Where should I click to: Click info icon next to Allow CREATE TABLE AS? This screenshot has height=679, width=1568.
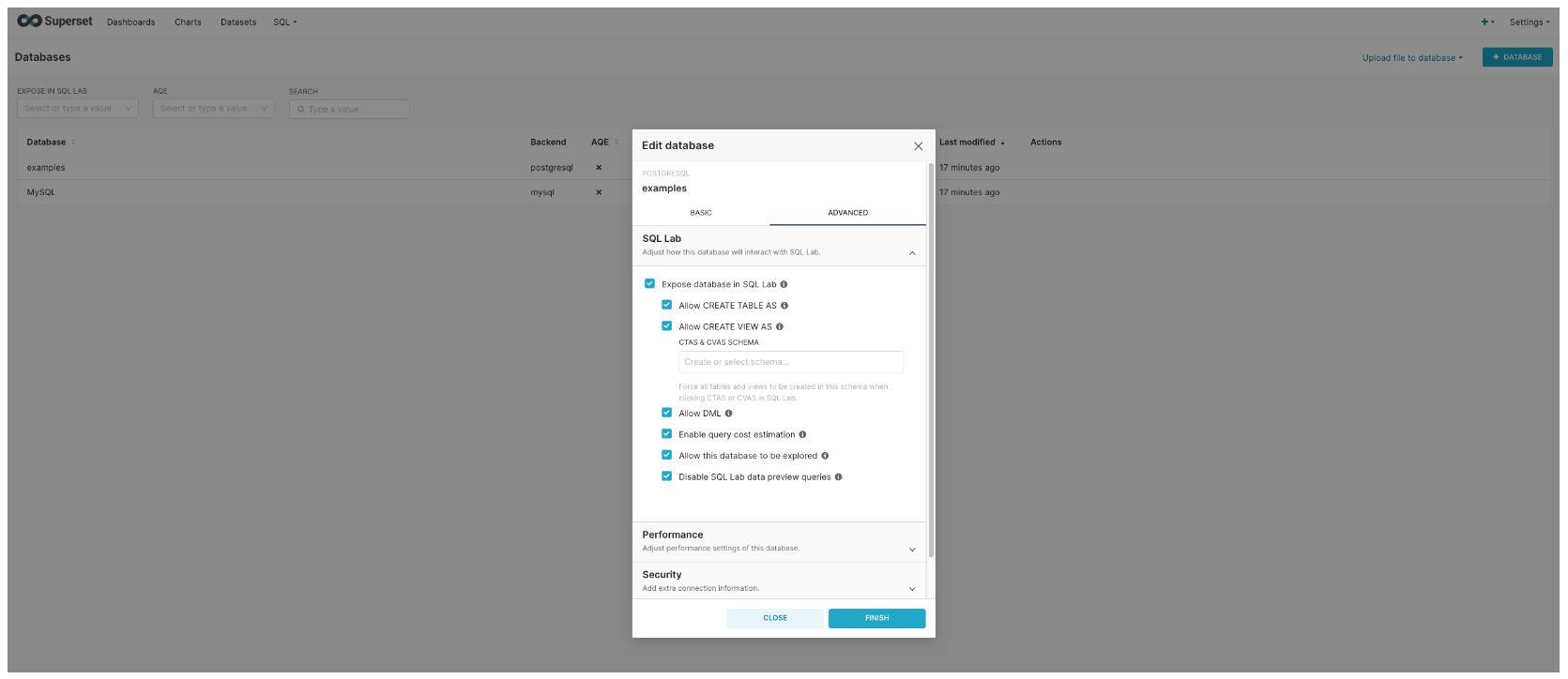[x=784, y=306]
